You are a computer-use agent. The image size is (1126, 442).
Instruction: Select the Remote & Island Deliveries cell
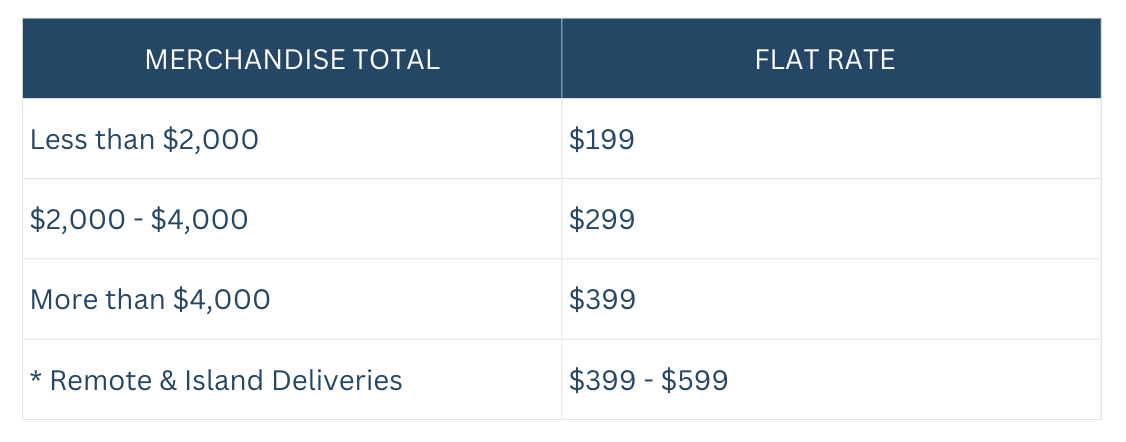click(292, 380)
